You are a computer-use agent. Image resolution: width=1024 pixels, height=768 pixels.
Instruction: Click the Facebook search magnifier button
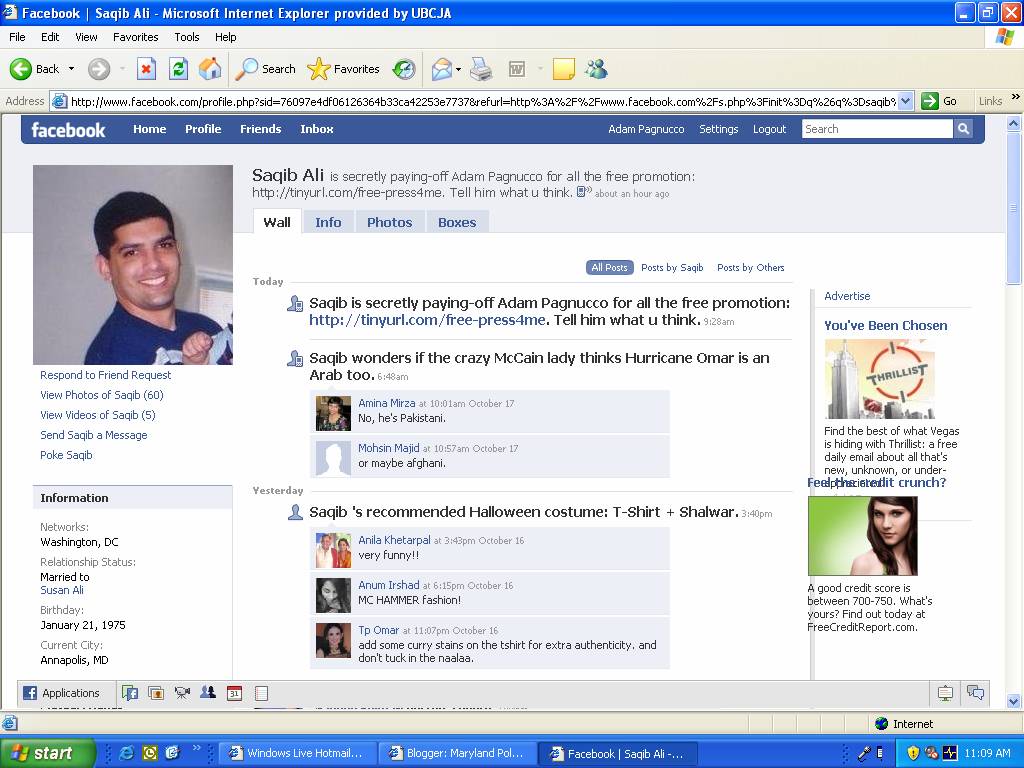pyautogui.click(x=963, y=129)
